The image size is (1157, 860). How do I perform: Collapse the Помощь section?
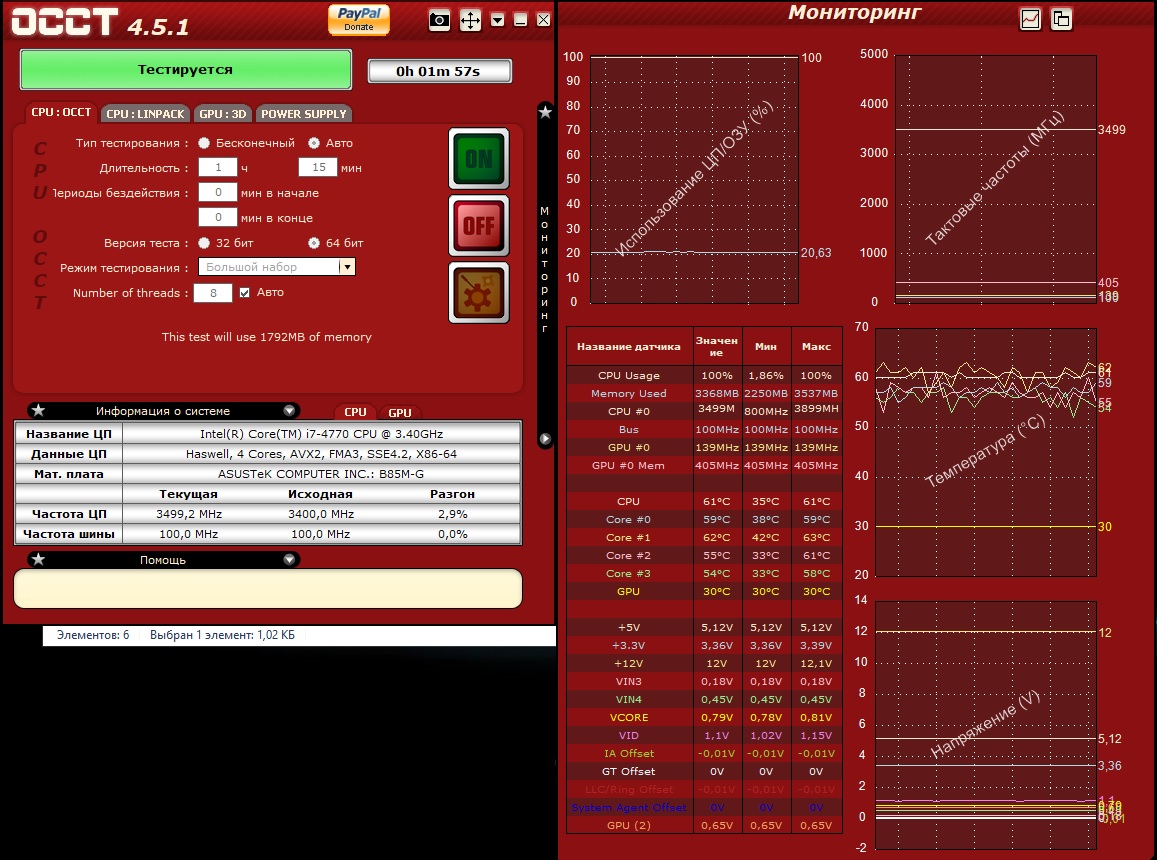click(x=289, y=560)
